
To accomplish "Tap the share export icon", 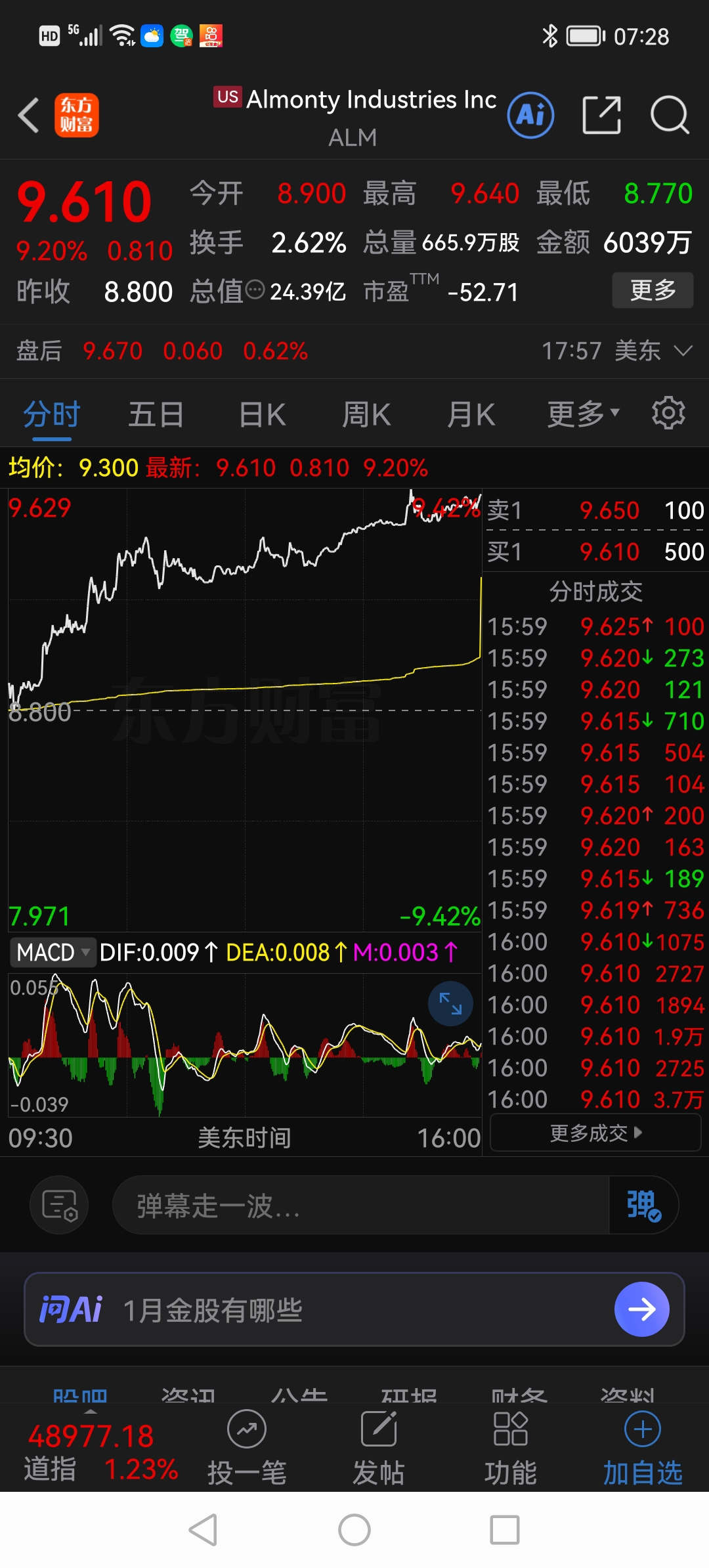I will pyautogui.click(x=601, y=115).
